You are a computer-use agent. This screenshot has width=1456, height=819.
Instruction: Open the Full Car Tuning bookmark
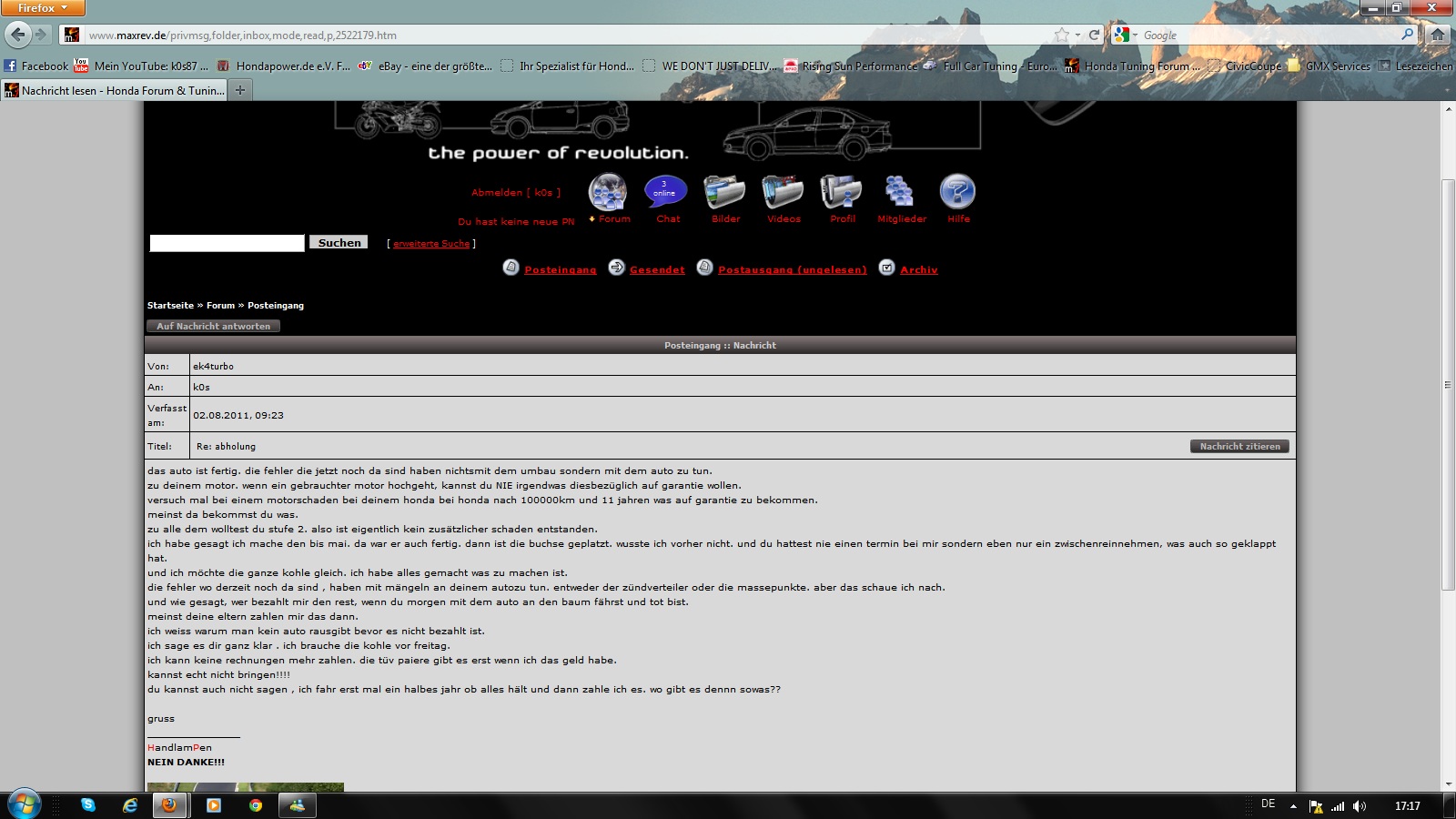[990, 66]
